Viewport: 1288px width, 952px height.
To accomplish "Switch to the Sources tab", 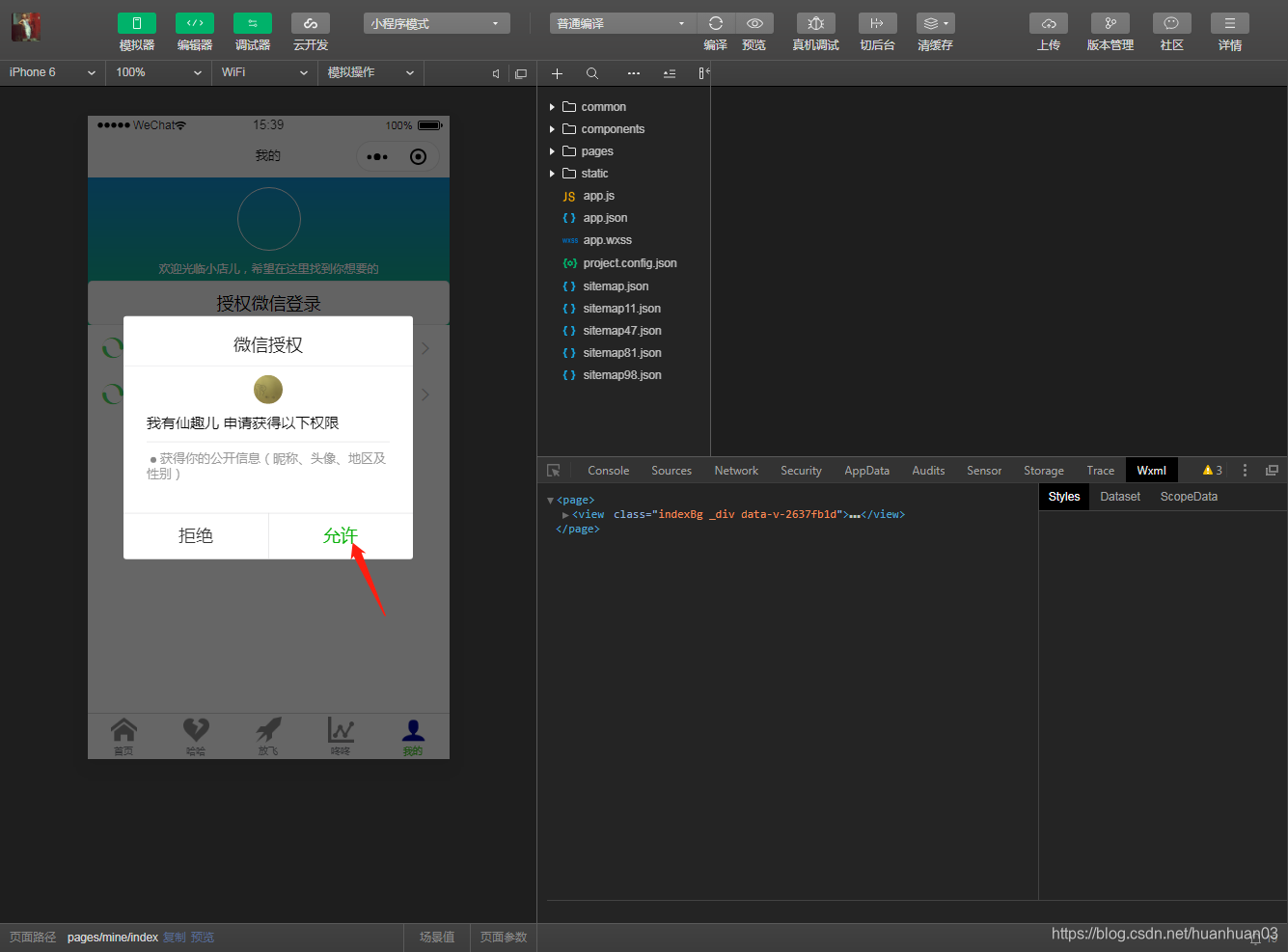I will coord(671,471).
